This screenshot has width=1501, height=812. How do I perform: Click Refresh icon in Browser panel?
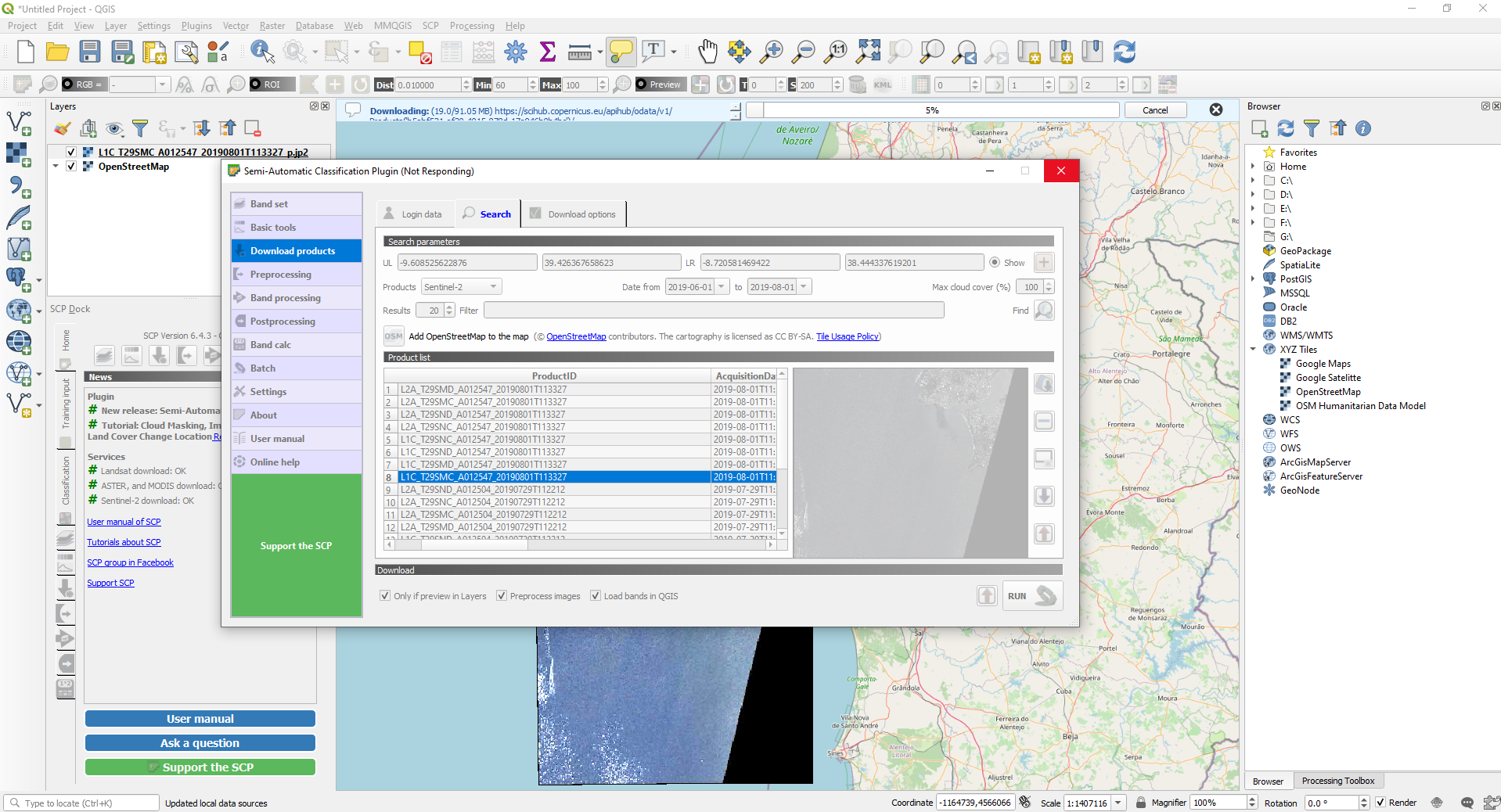click(x=1286, y=128)
